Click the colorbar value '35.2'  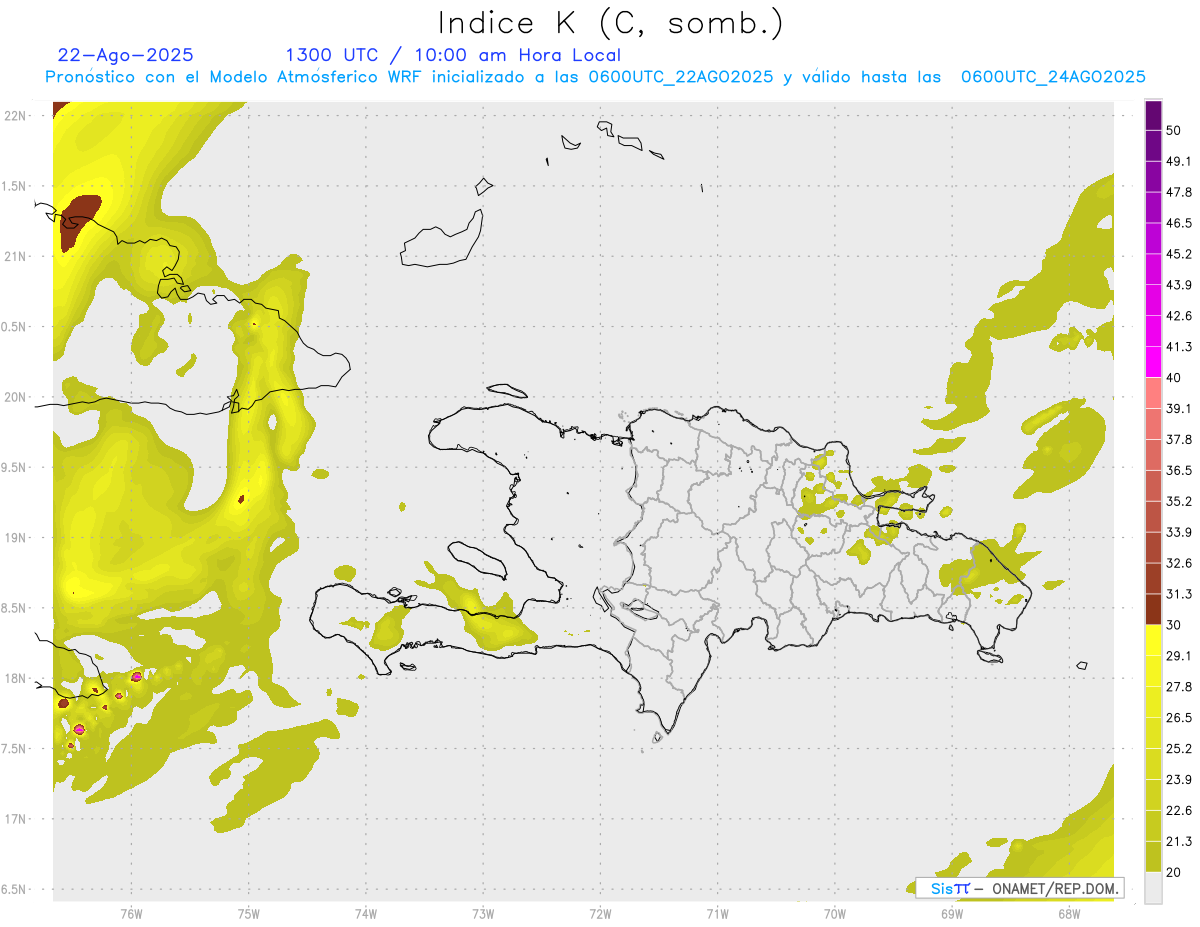[1179, 501]
